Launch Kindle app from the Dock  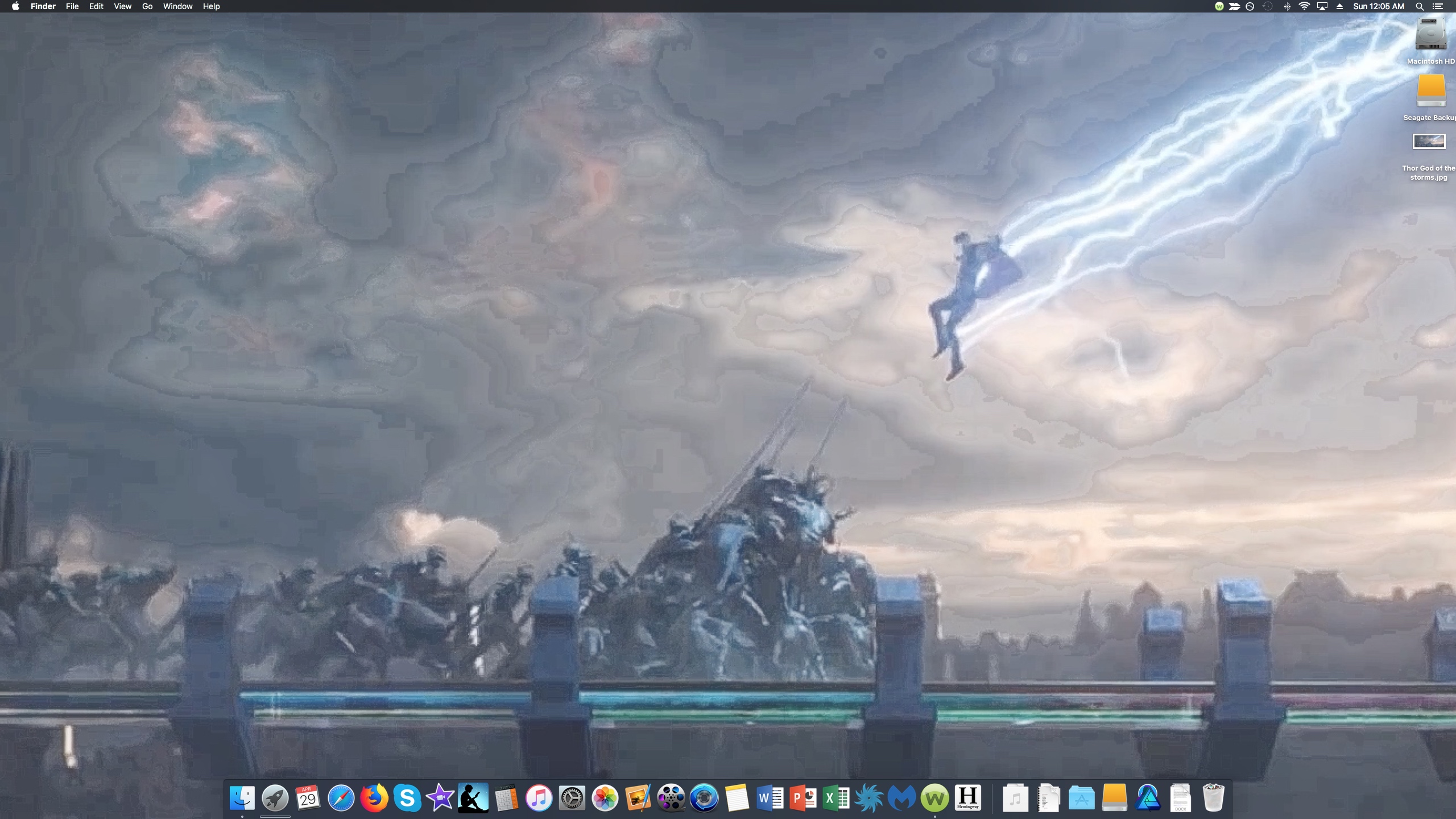point(473,798)
